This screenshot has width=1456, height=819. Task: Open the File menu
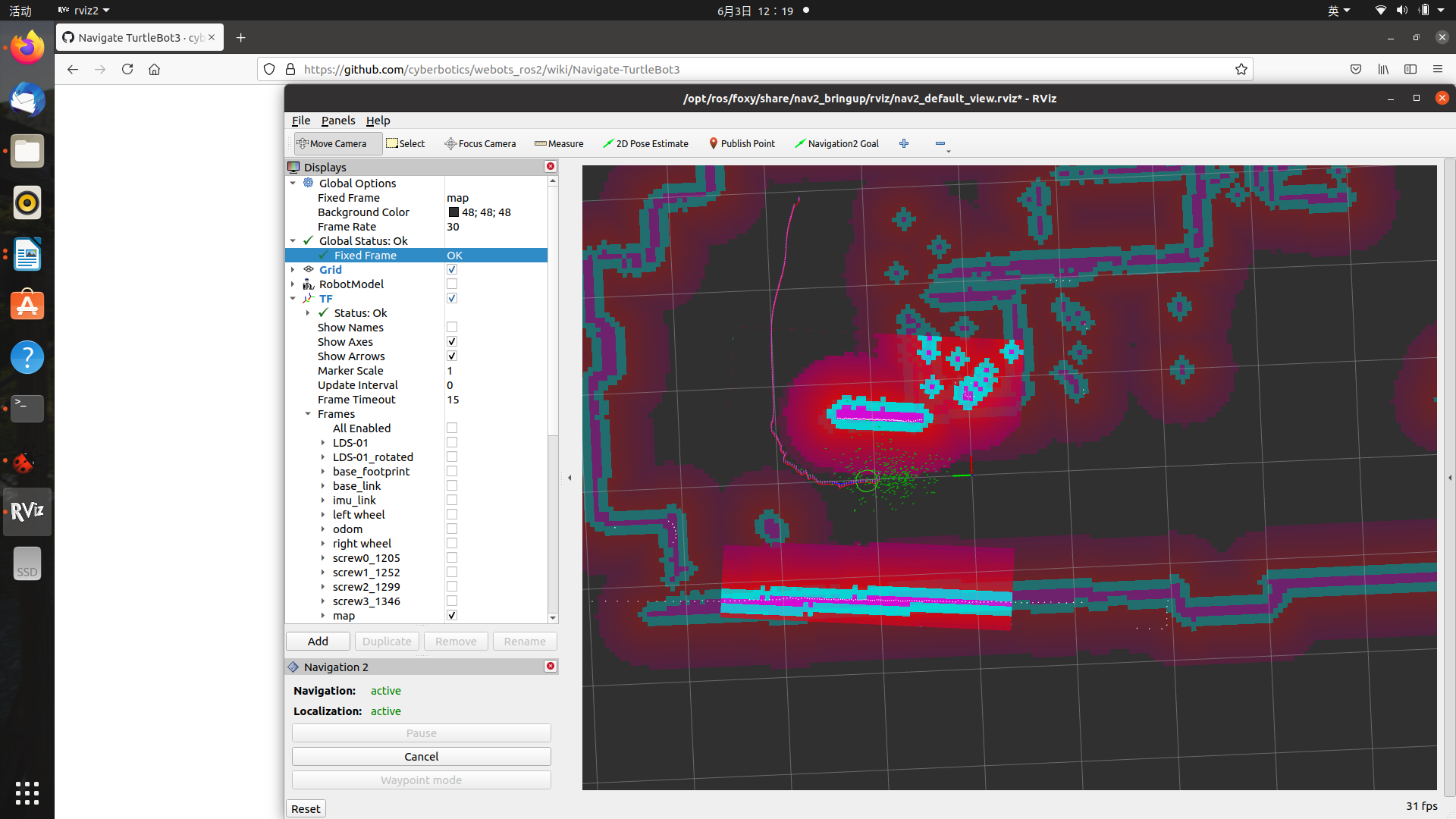pyautogui.click(x=300, y=121)
